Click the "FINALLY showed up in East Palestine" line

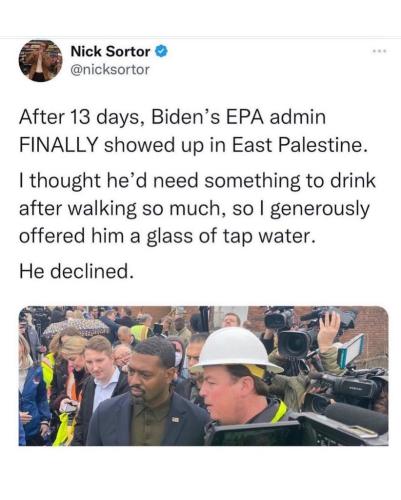pyautogui.click(x=191, y=145)
